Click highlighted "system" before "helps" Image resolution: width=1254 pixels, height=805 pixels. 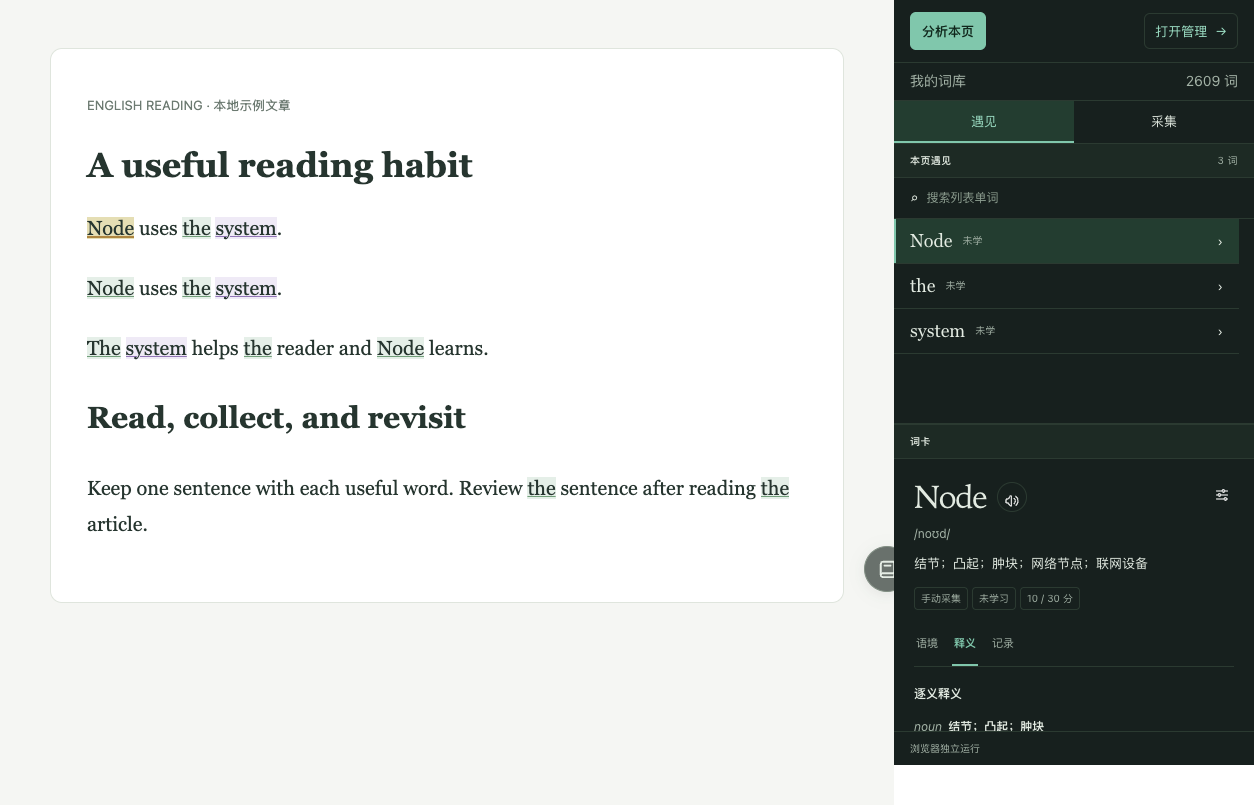(x=156, y=348)
